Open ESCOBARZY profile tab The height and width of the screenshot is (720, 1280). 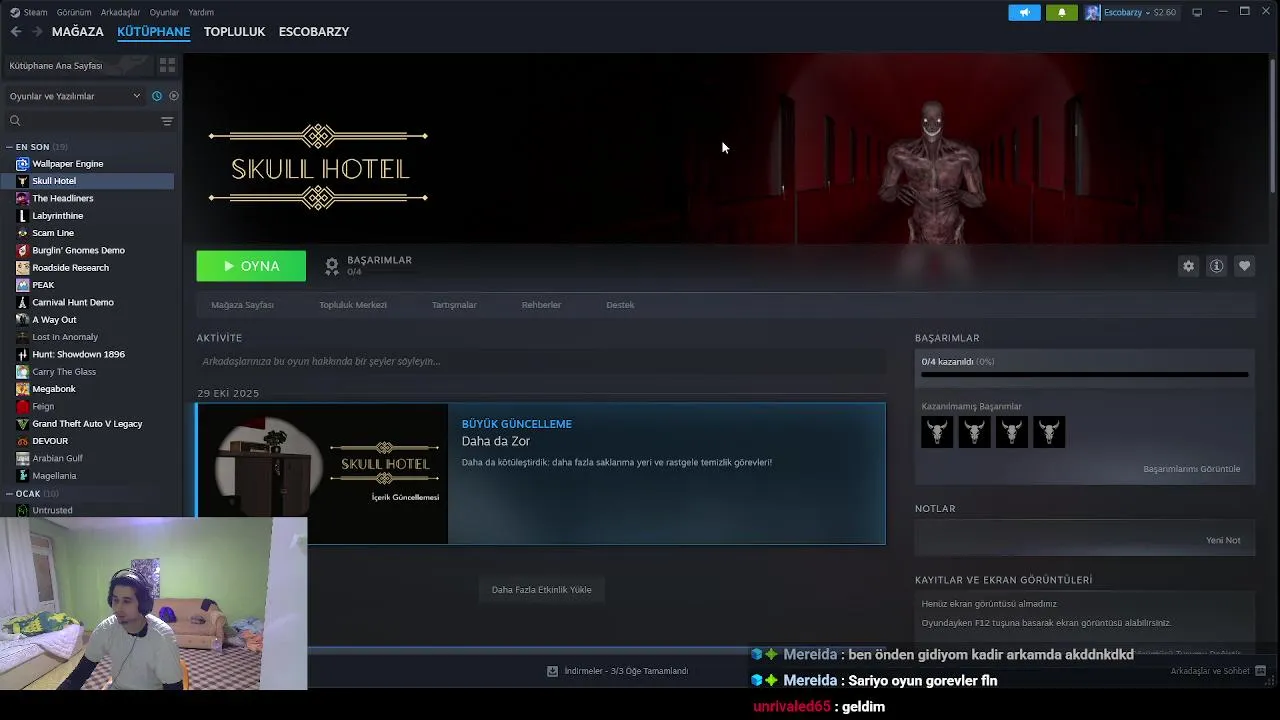coord(314,32)
